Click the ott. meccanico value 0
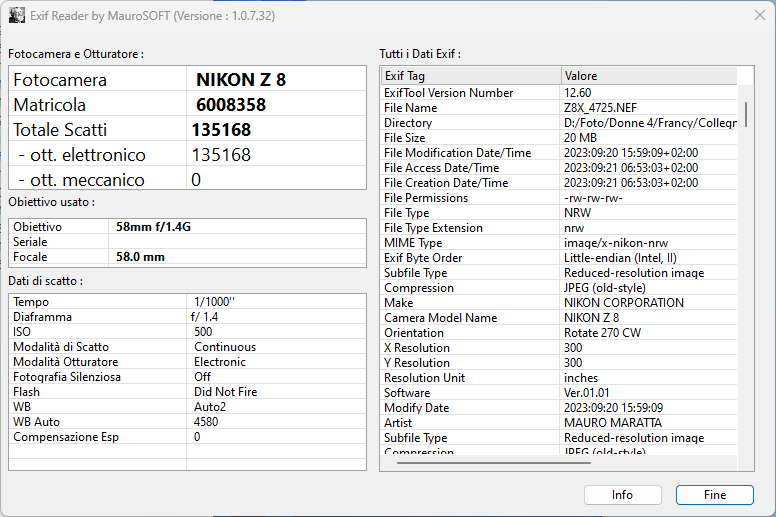 (x=196, y=180)
